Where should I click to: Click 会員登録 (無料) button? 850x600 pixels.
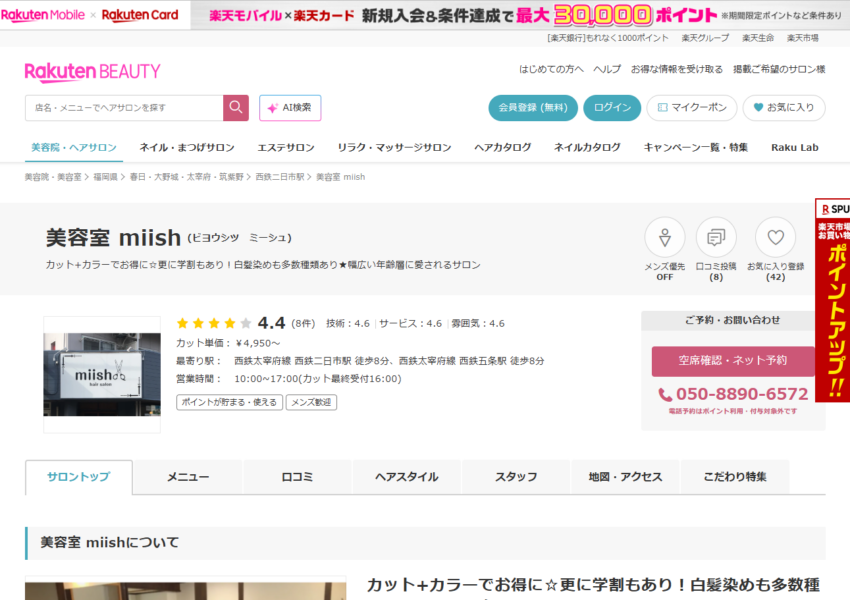[x=533, y=108]
